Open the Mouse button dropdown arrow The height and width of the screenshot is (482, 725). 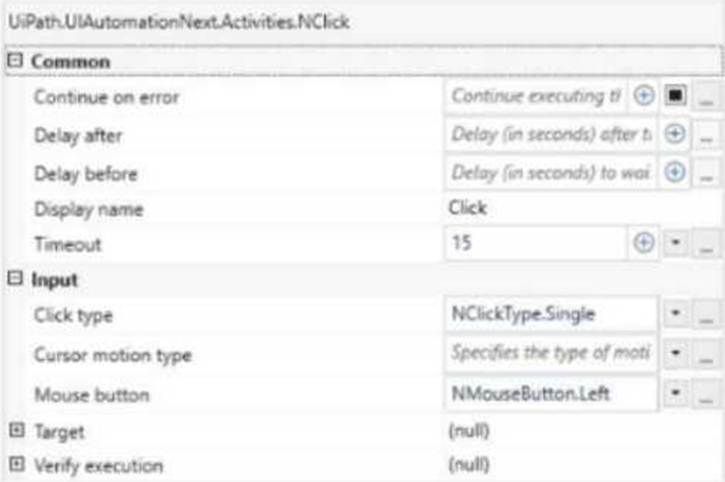pos(676,393)
